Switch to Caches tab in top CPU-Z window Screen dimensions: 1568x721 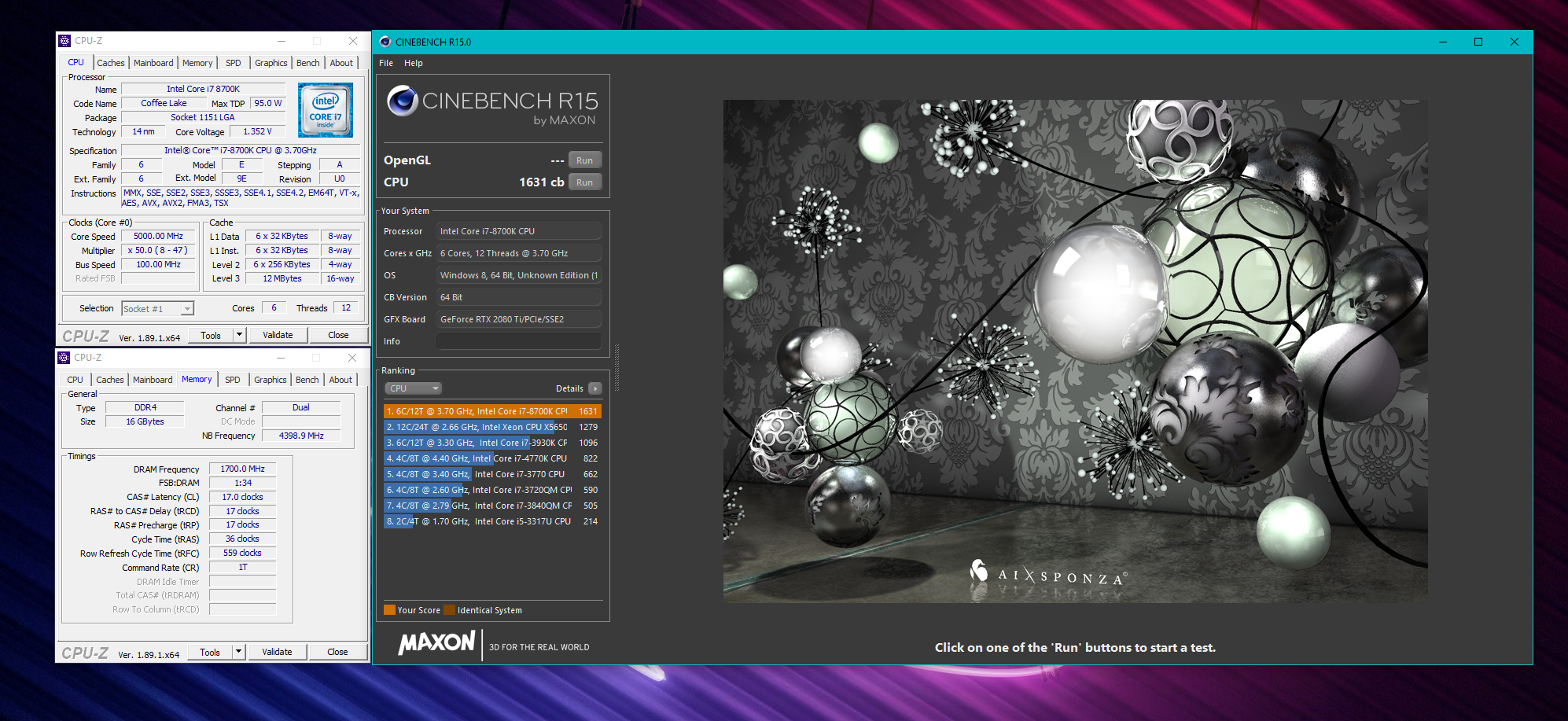pyautogui.click(x=111, y=63)
